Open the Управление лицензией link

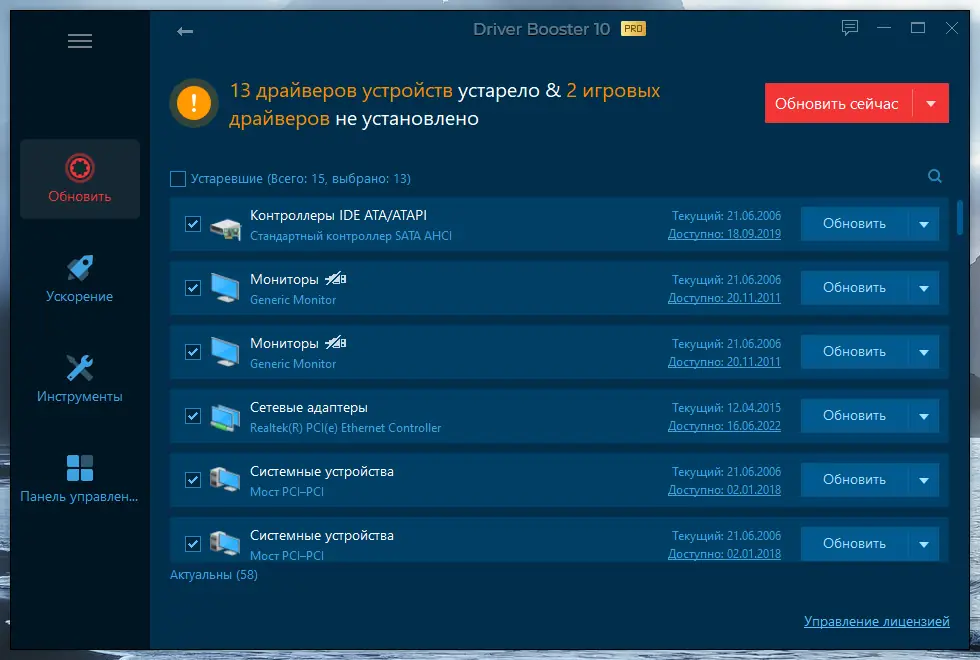[876, 621]
